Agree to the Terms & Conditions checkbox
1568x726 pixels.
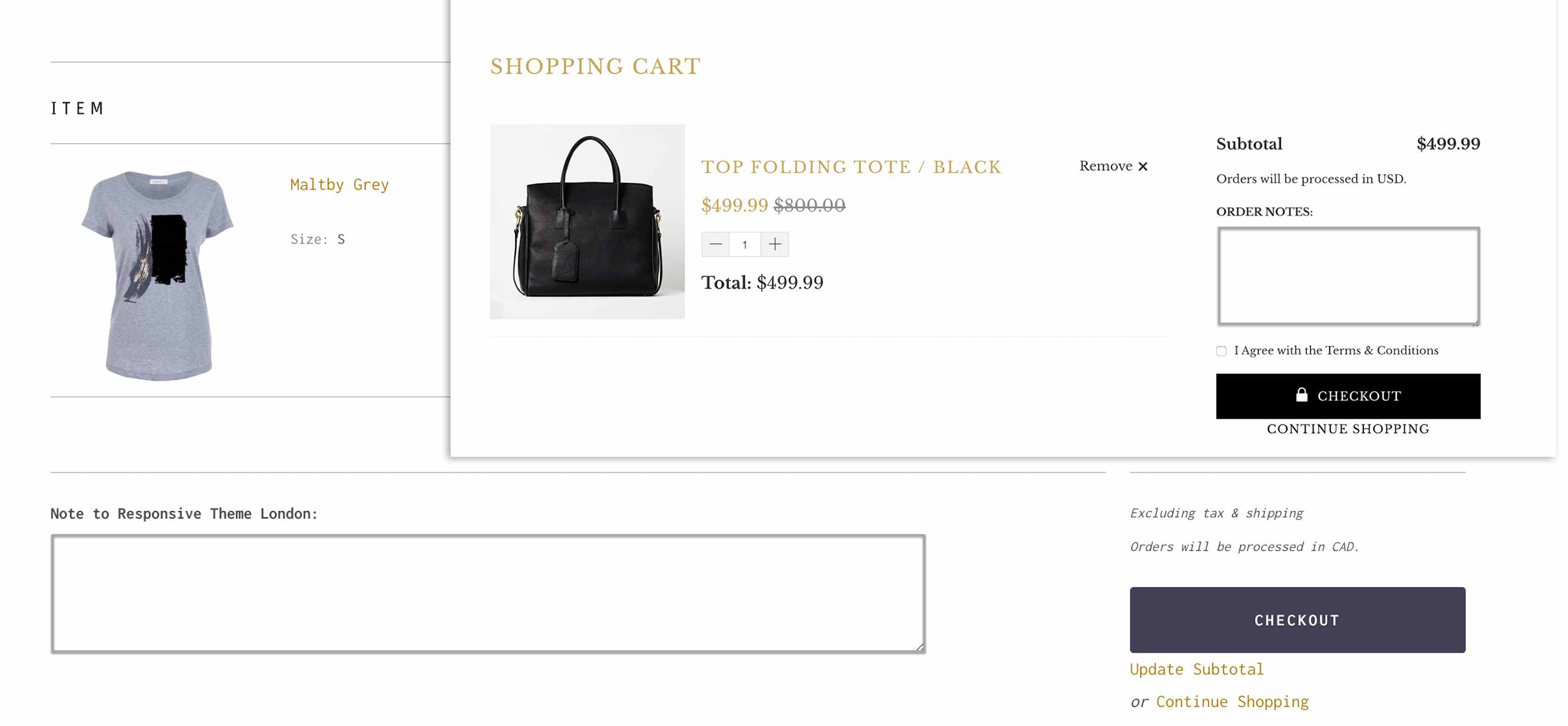pyautogui.click(x=1221, y=351)
